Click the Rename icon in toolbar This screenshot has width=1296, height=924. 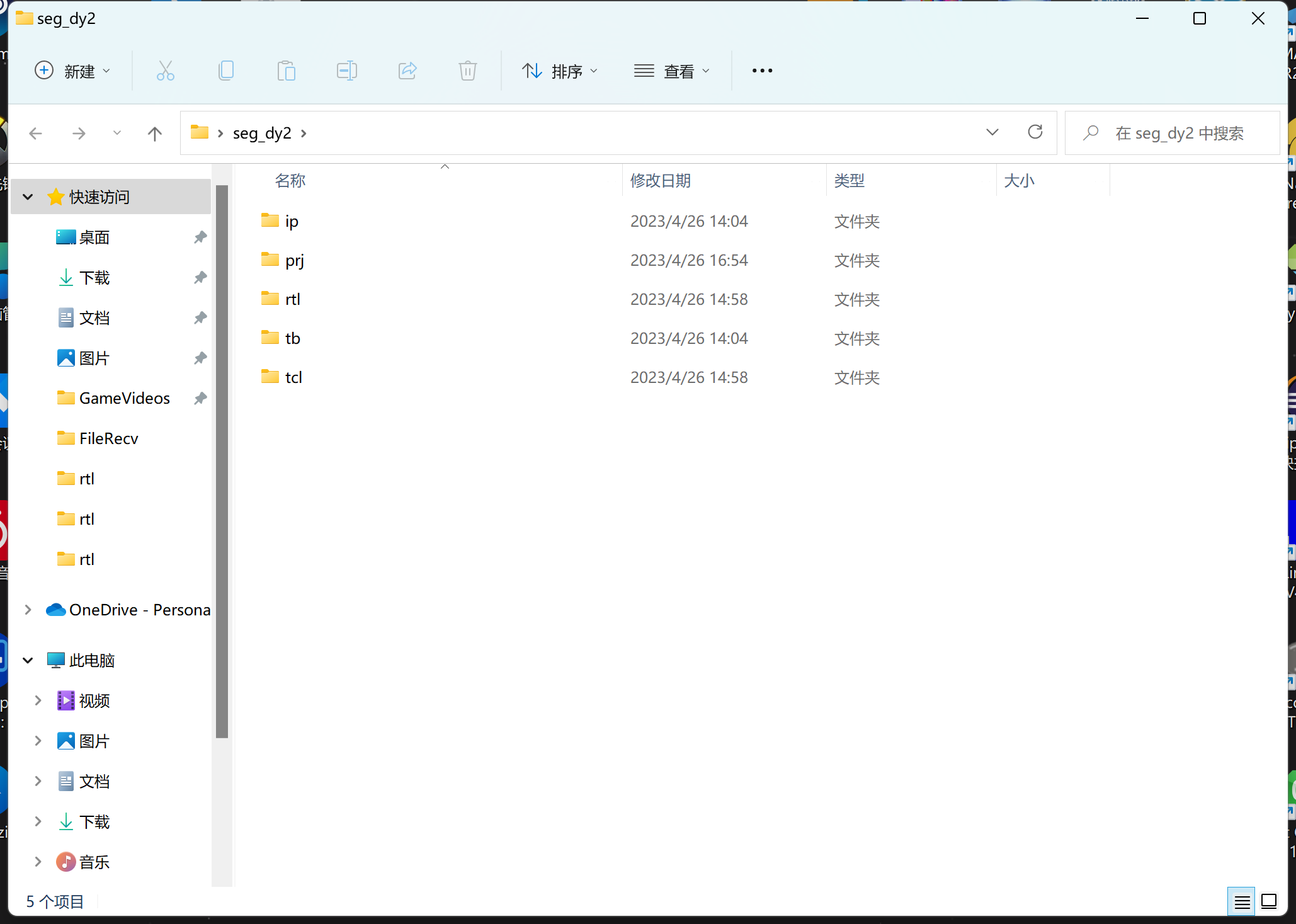(347, 71)
